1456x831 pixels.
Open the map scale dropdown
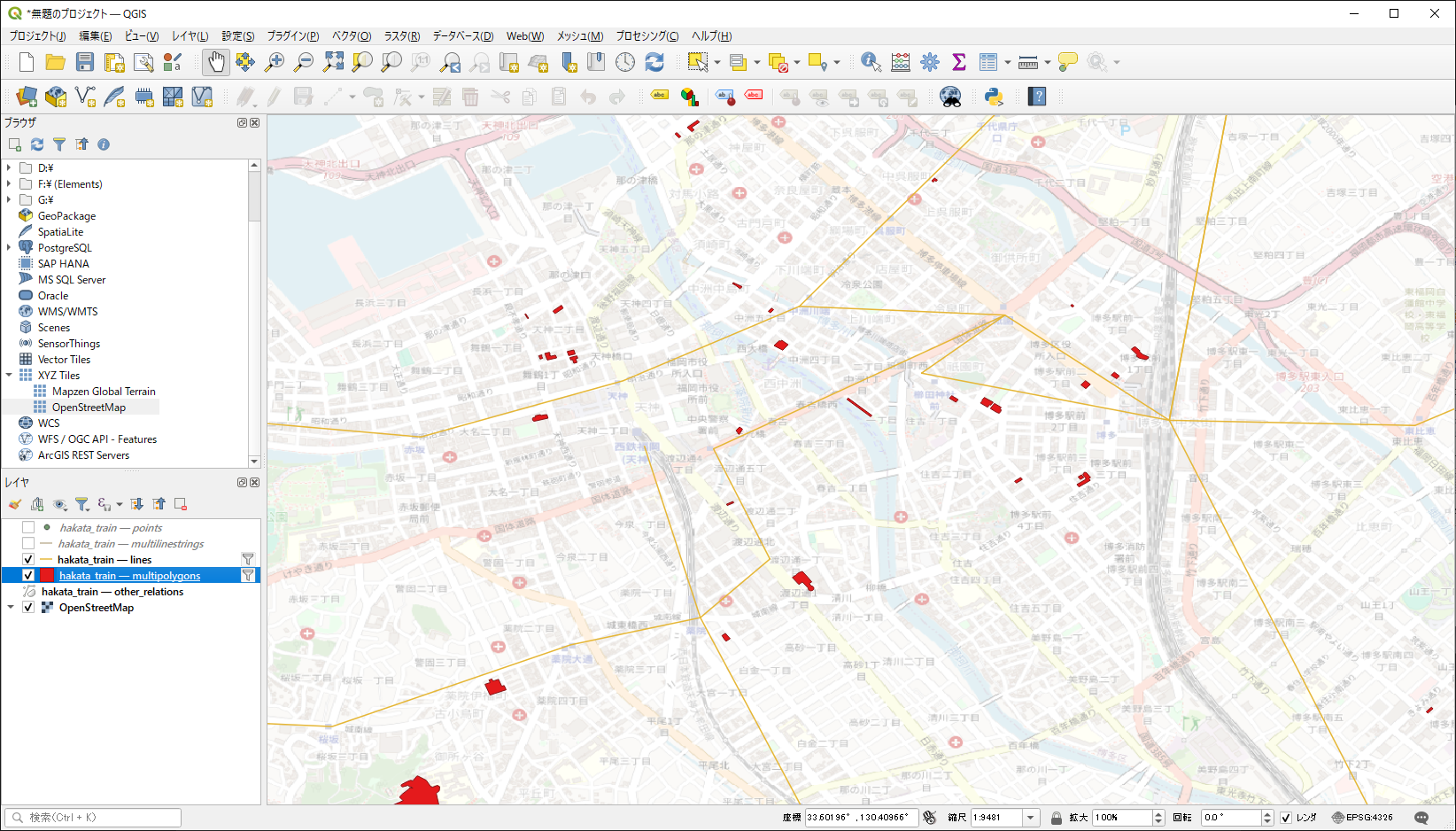click(x=1030, y=818)
